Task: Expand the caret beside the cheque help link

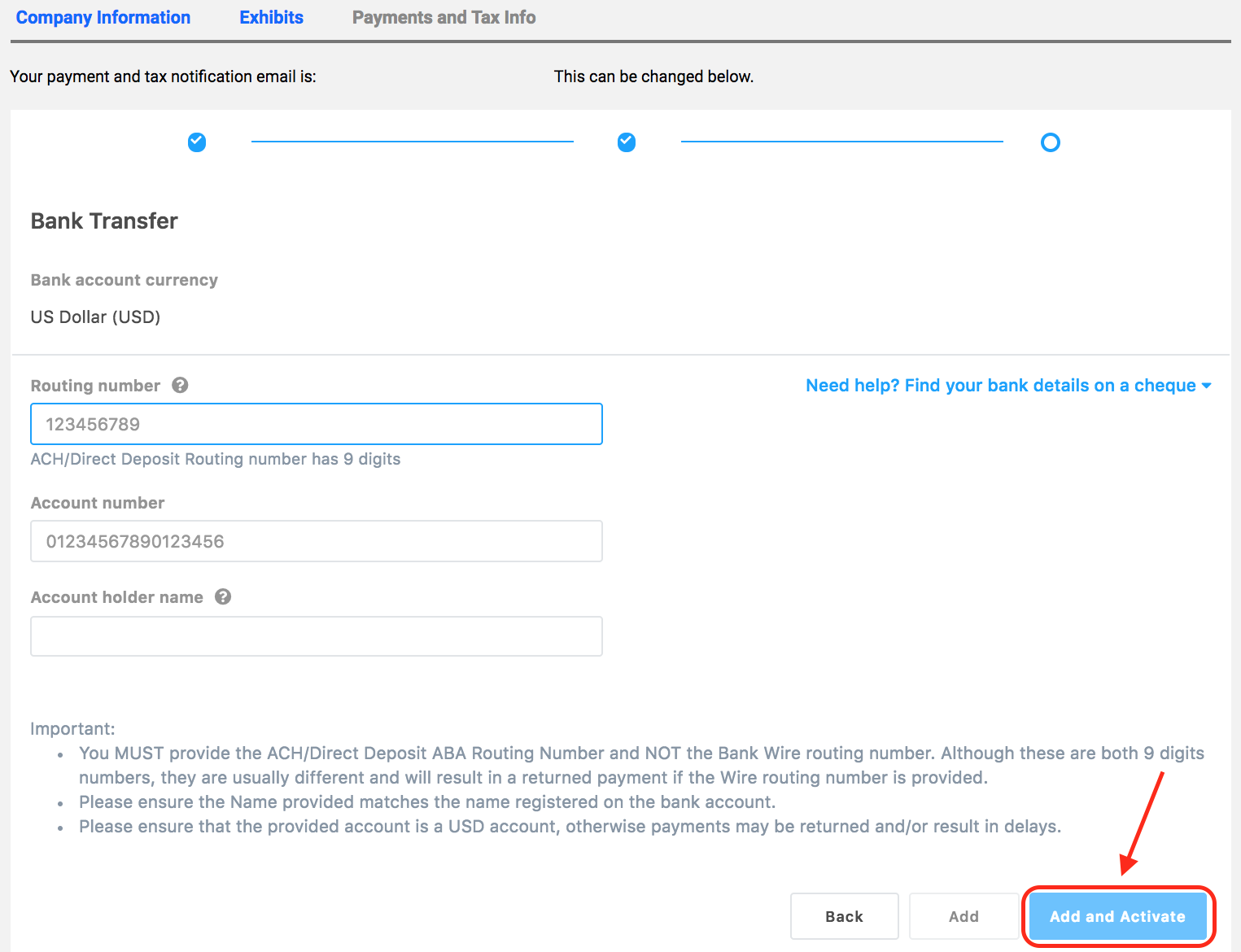Action: [x=1207, y=386]
